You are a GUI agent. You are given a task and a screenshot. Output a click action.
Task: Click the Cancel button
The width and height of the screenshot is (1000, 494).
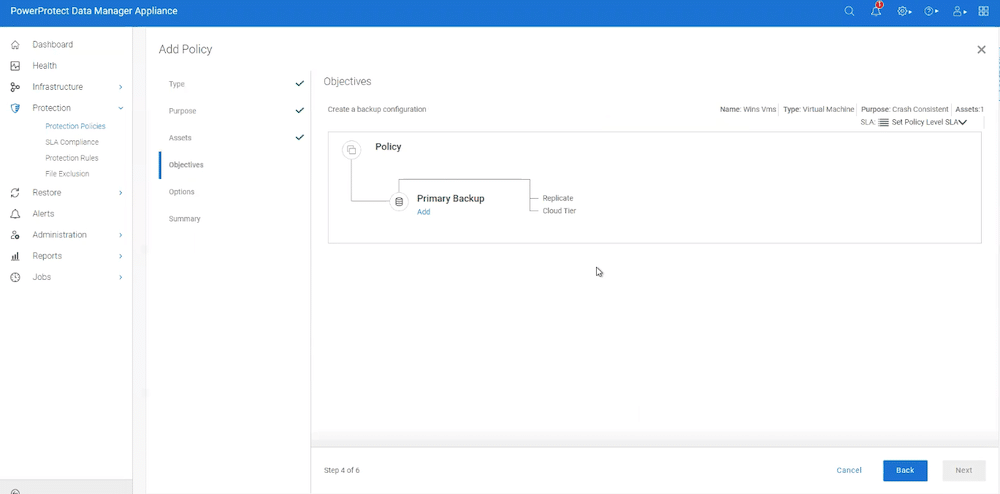tap(849, 470)
